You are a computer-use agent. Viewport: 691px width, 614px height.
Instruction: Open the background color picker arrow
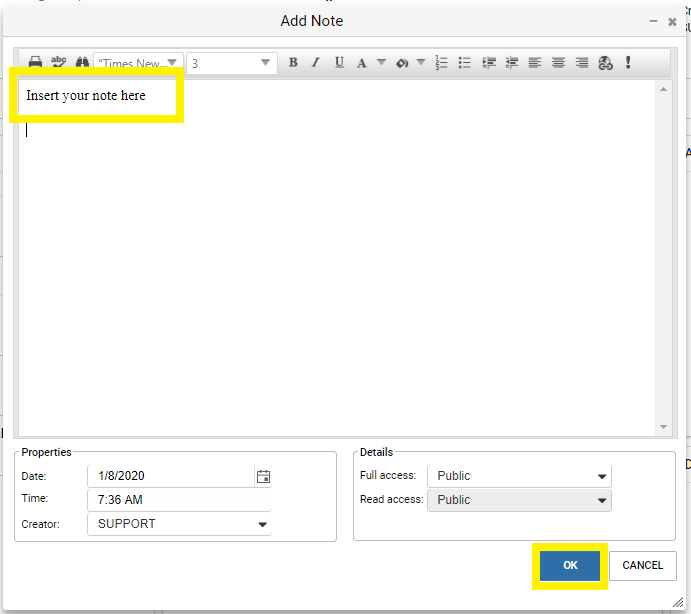click(x=421, y=63)
